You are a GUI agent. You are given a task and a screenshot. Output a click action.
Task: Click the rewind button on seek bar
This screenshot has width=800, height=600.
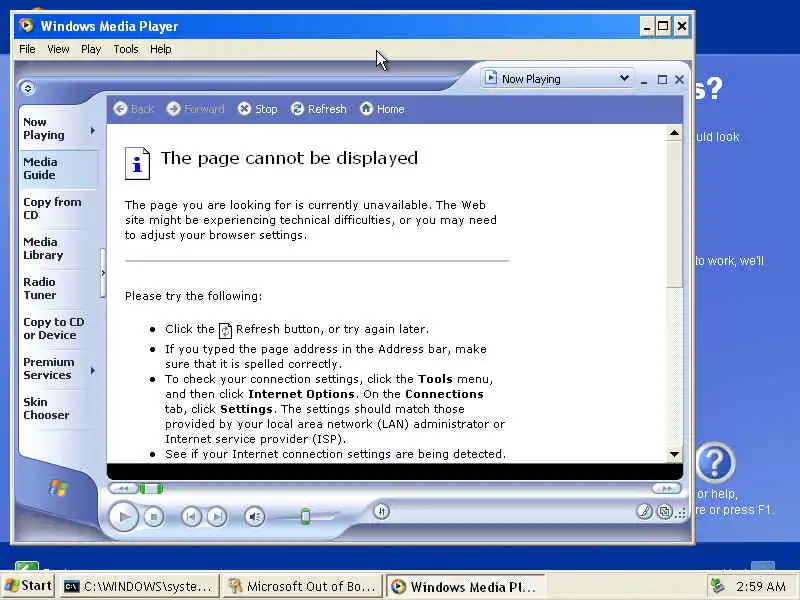point(123,489)
